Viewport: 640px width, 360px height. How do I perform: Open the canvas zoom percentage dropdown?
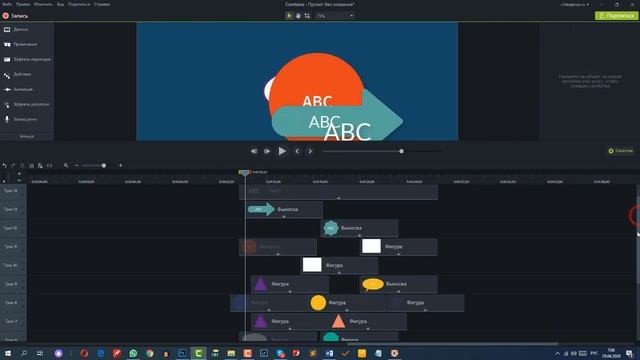click(334, 16)
